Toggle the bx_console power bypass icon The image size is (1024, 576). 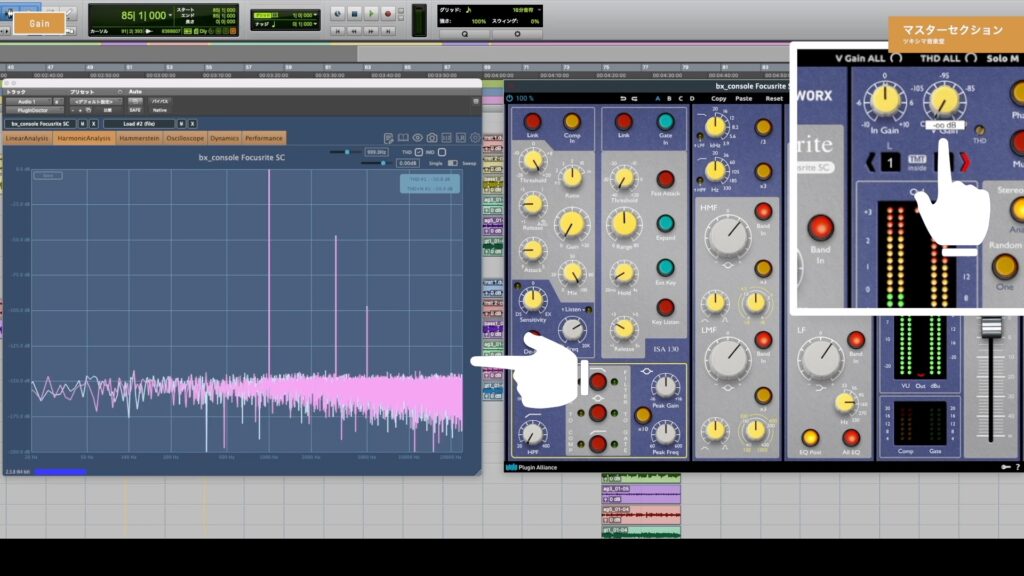tap(509, 99)
